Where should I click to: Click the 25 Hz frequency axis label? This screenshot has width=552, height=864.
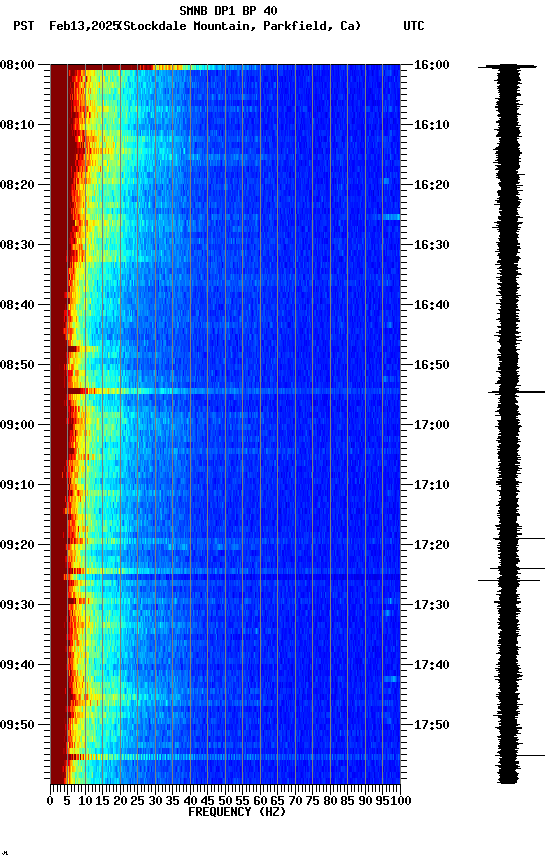tap(138, 801)
